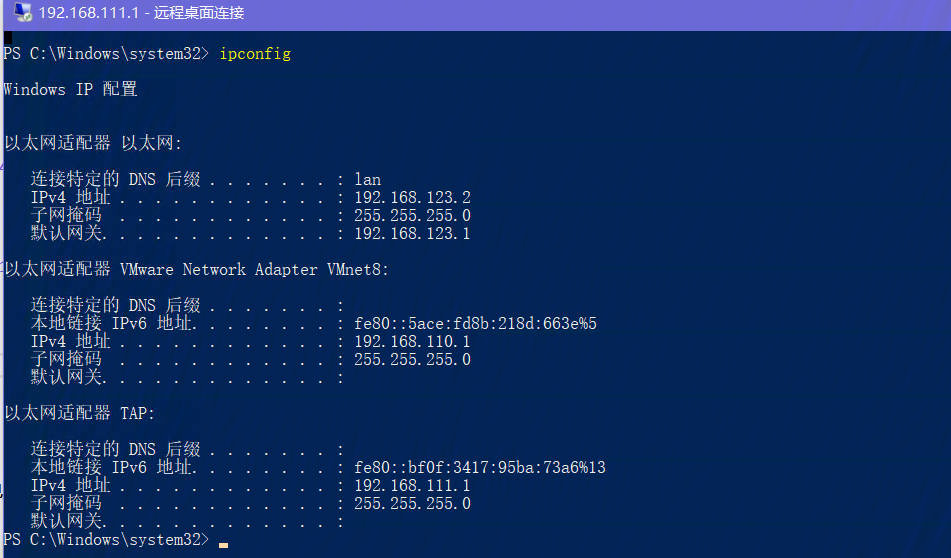Click the IPv6 address fe80::5ace:fd8b:218d:663e%5
Image resolution: width=951 pixels, height=558 pixels.
click(476, 324)
